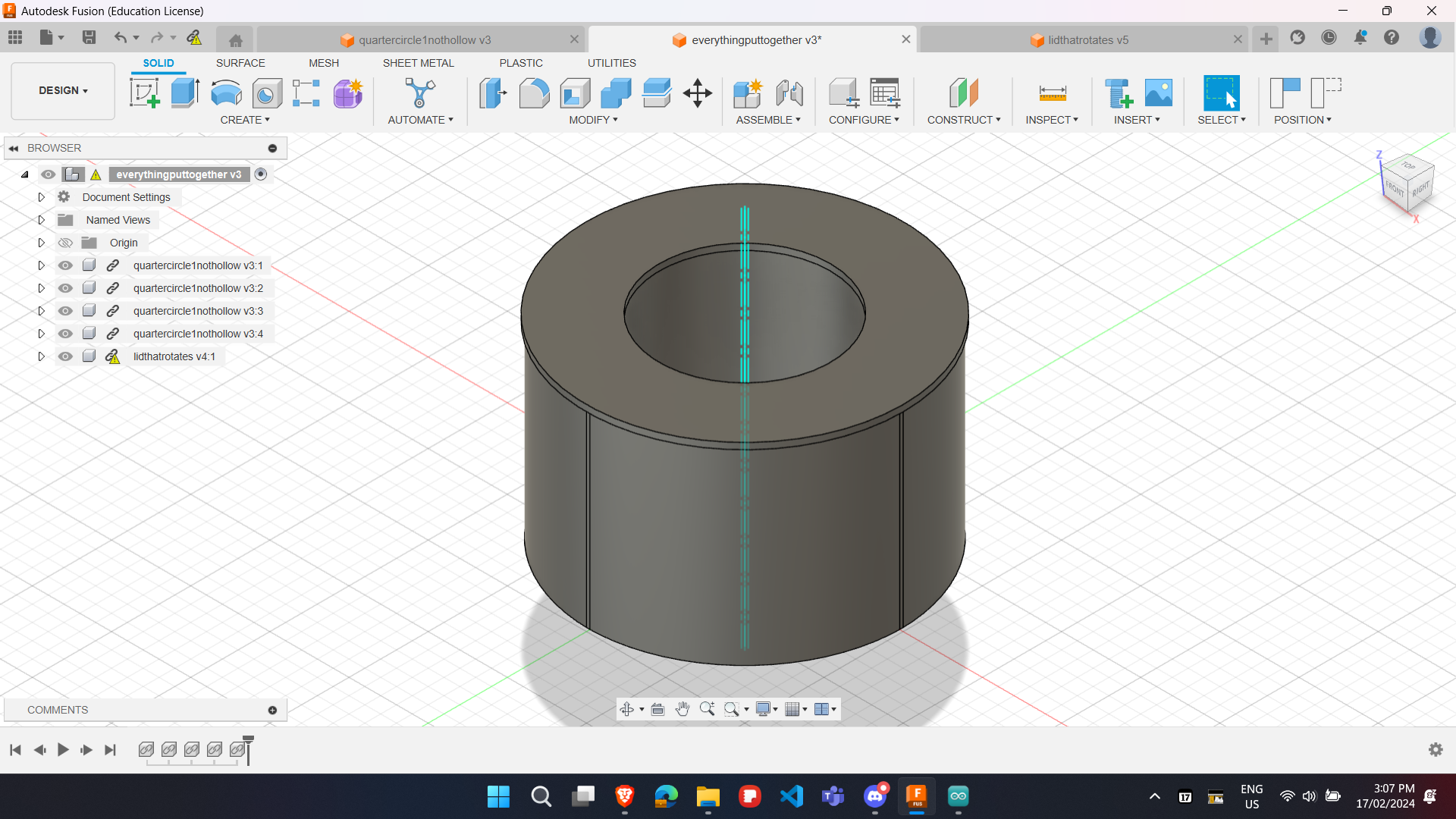The image size is (1456, 819).
Task: Open the Joint tool in Assemble
Action: 789,93
